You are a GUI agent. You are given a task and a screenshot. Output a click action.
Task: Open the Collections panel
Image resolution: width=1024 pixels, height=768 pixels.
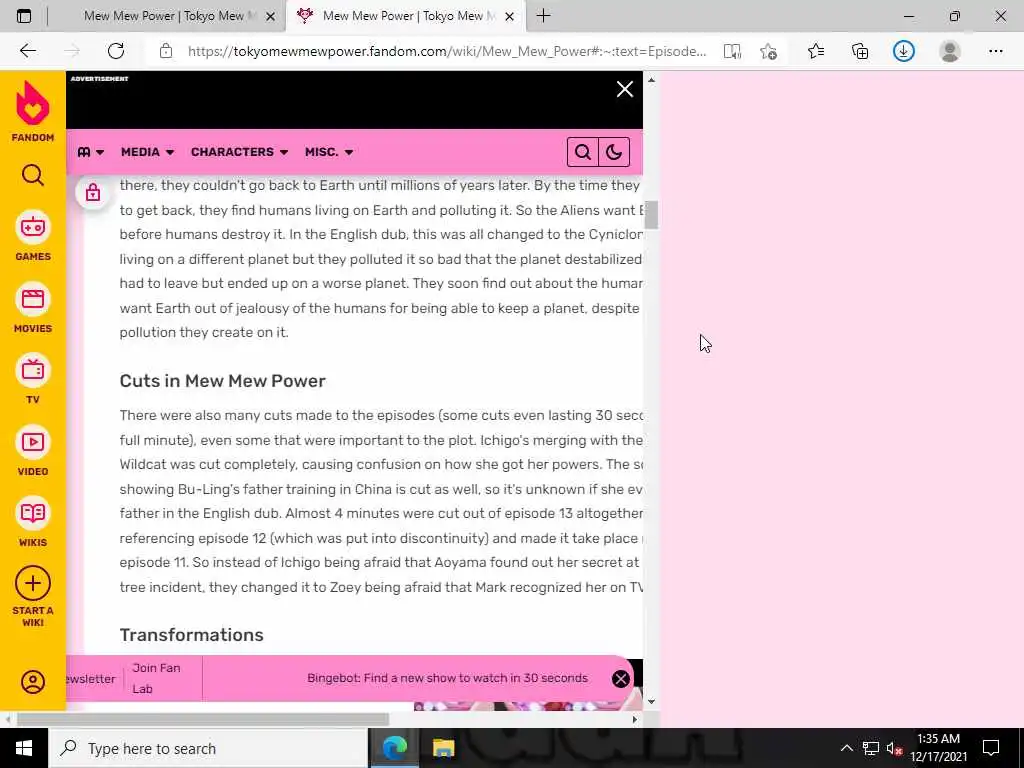(x=860, y=51)
